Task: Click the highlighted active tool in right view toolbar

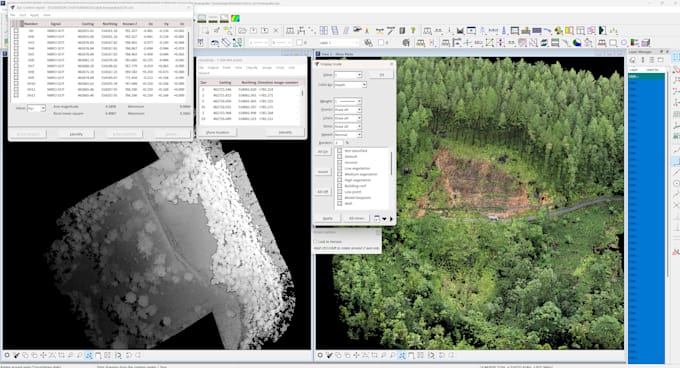Action: (402, 355)
